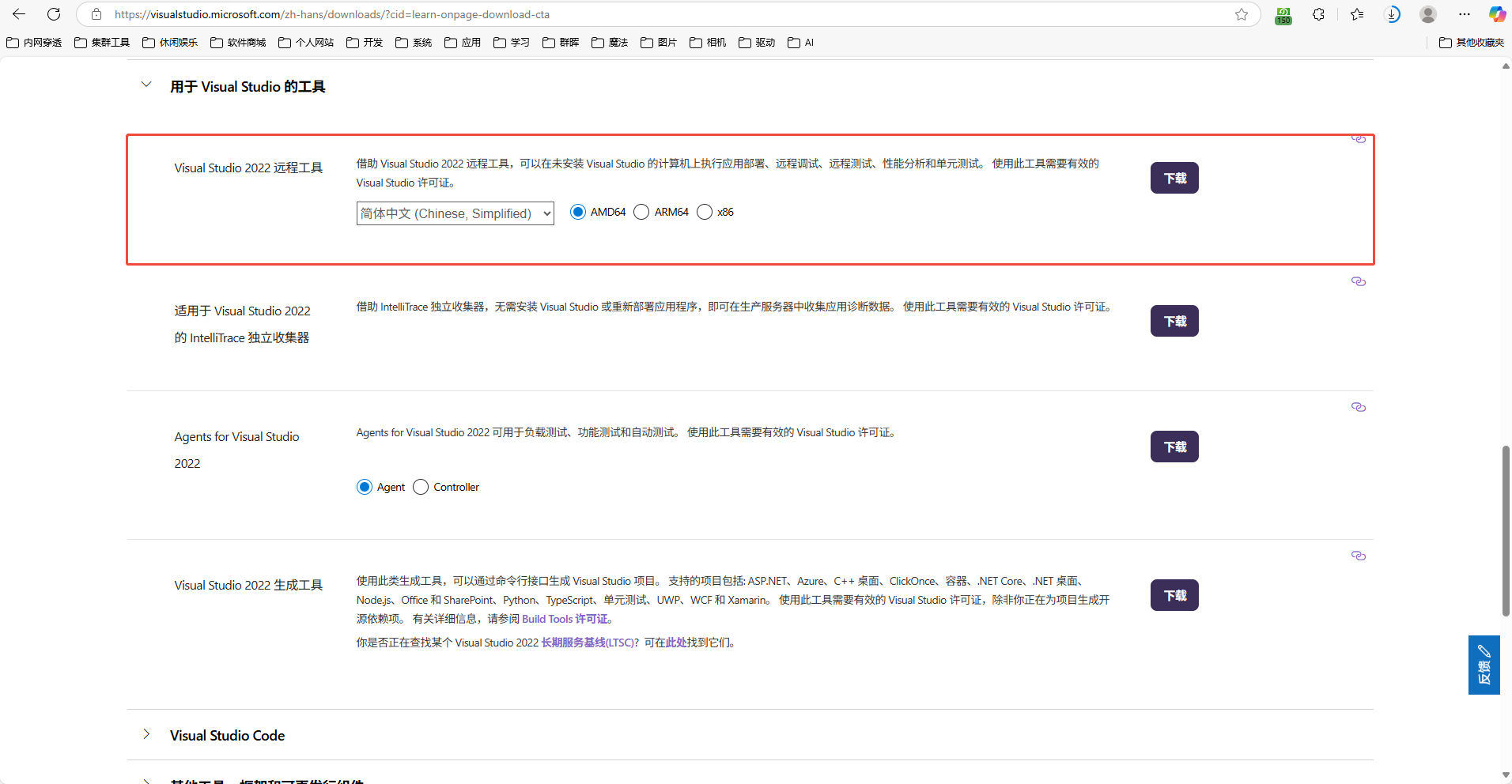Download the IntelliTrace 独立收集器
Viewport: 1512px width, 784px height.
pos(1174,321)
